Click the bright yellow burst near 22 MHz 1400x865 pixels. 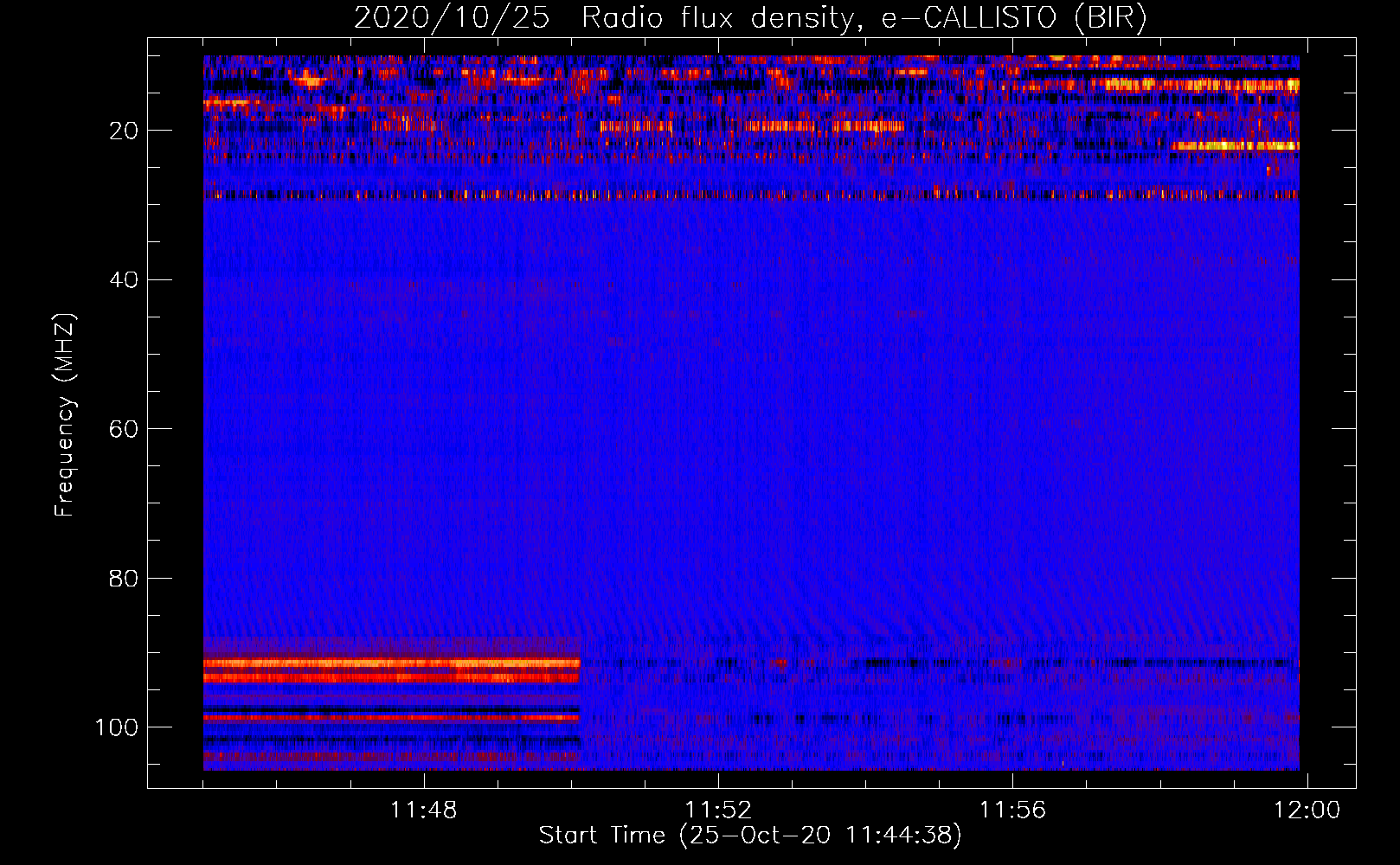[1235, 146]
